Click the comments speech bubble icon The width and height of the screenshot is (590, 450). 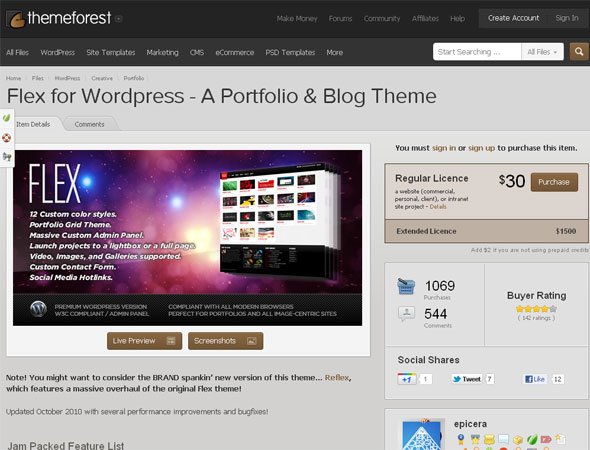point(406,314)
